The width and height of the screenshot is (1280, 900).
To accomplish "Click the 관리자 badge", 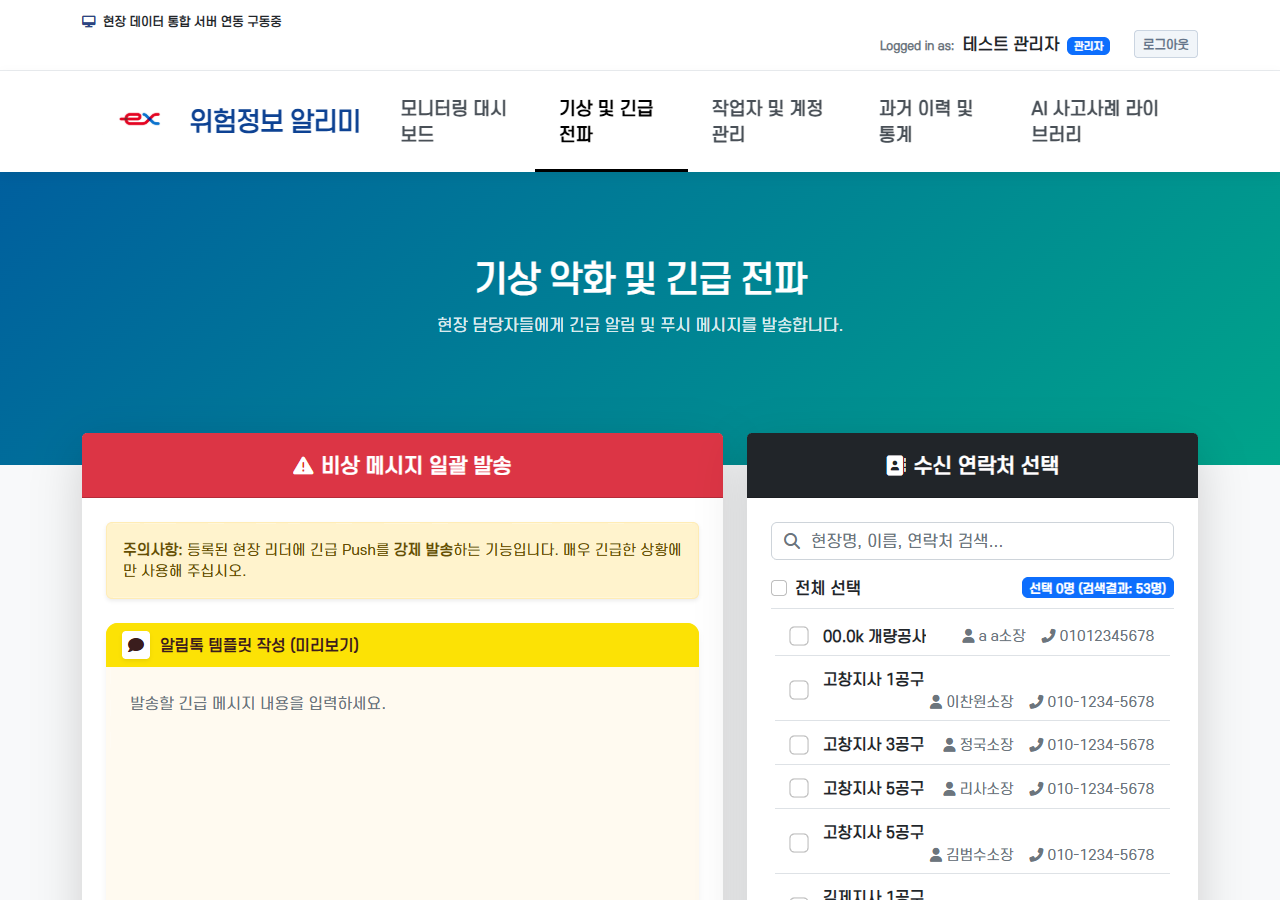I will [1088, 46].
